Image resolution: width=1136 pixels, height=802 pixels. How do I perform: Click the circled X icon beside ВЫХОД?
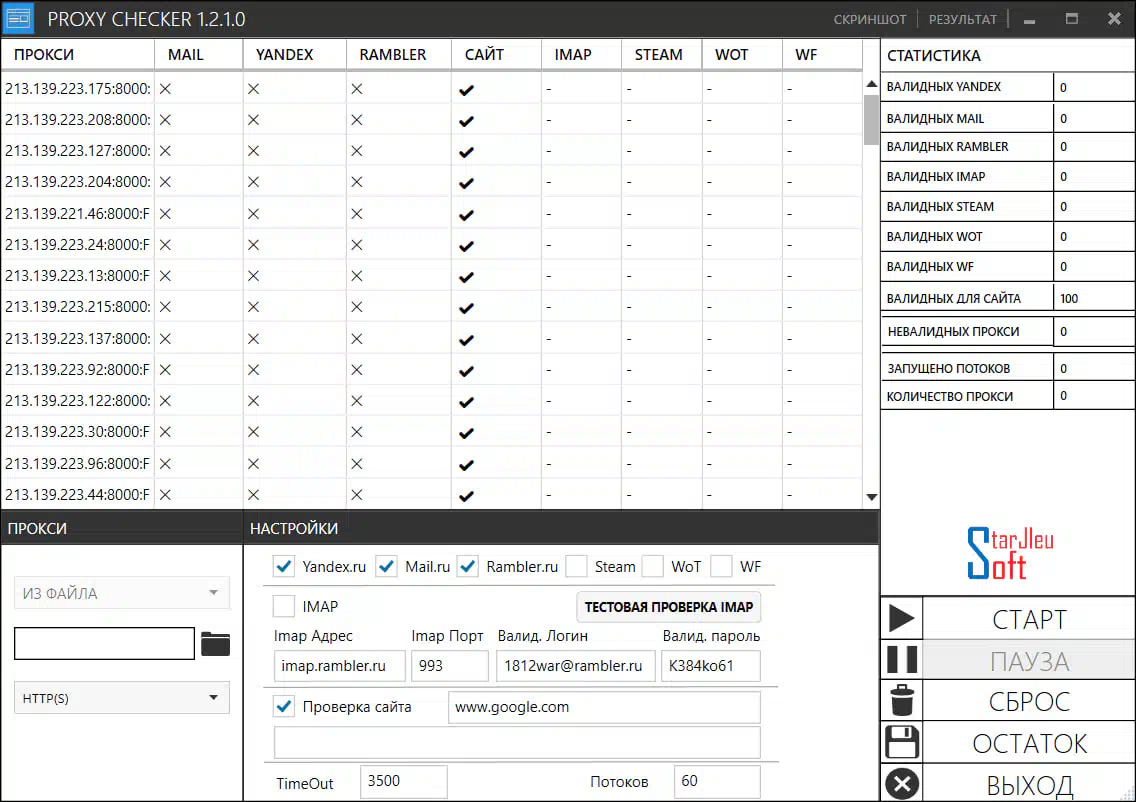pos(902,784)
